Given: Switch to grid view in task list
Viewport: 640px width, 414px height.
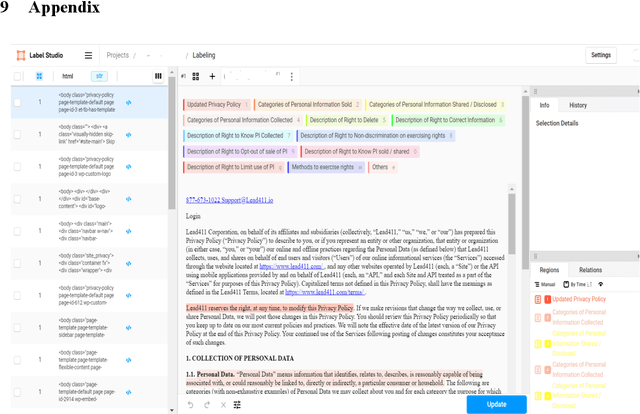Looking at the screenshot, I should point(39,76).
